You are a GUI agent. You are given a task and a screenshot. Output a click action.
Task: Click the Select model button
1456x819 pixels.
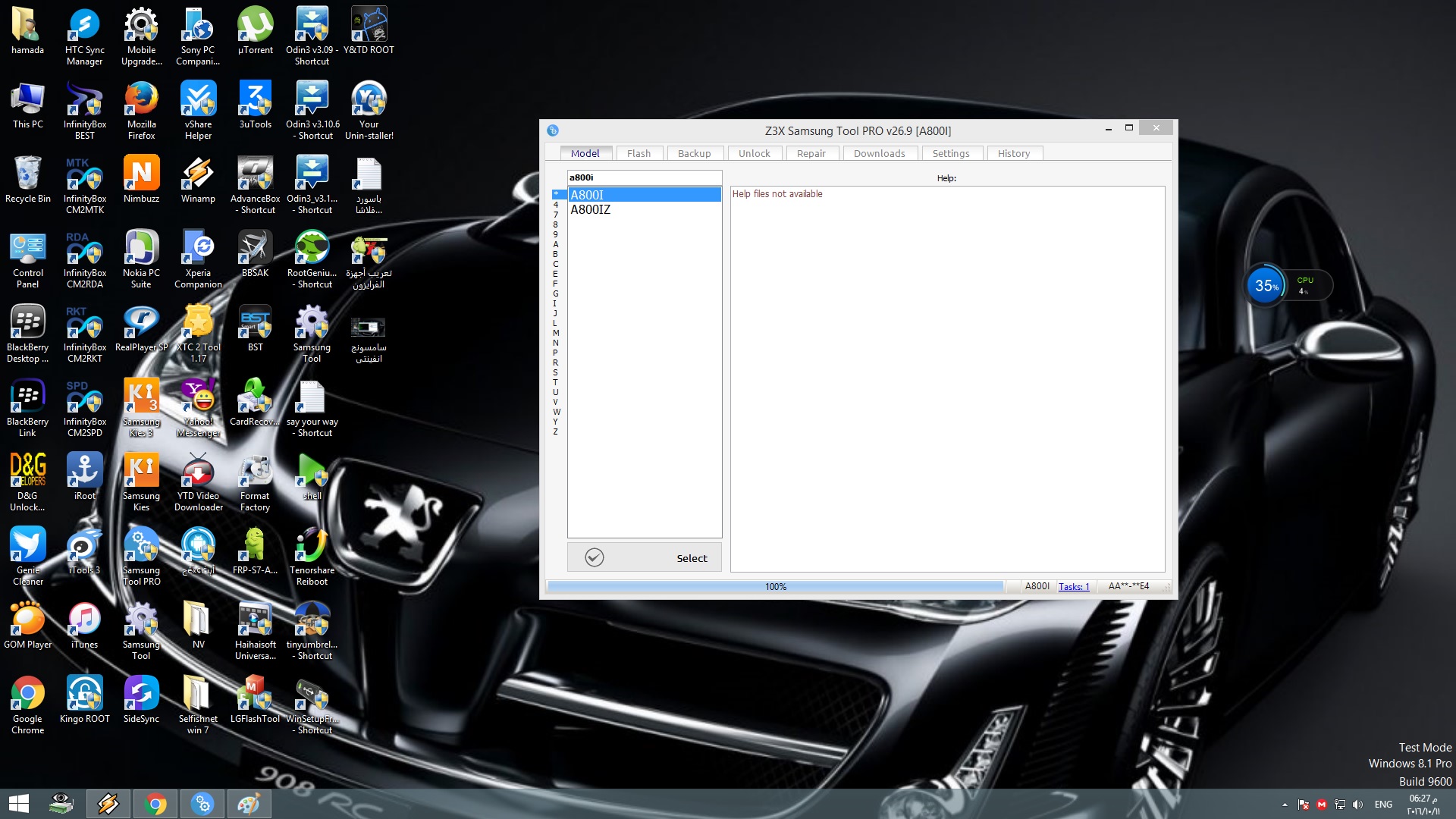(x=645, y=557)
